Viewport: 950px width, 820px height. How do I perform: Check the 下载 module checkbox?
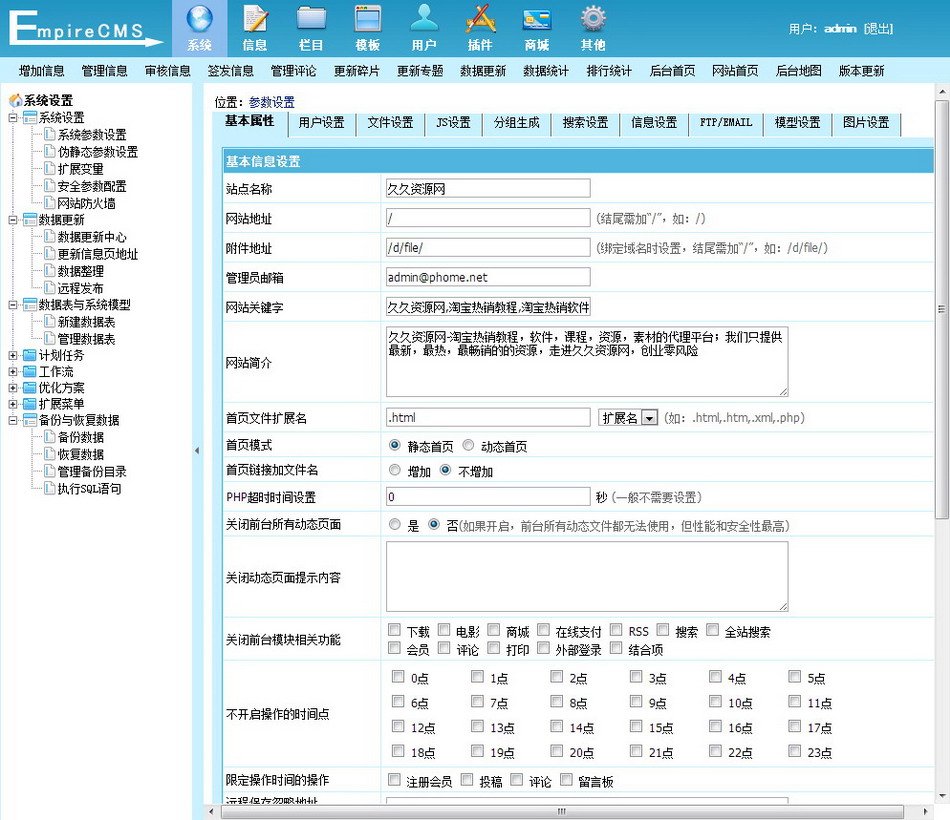[x=395, y=631]
